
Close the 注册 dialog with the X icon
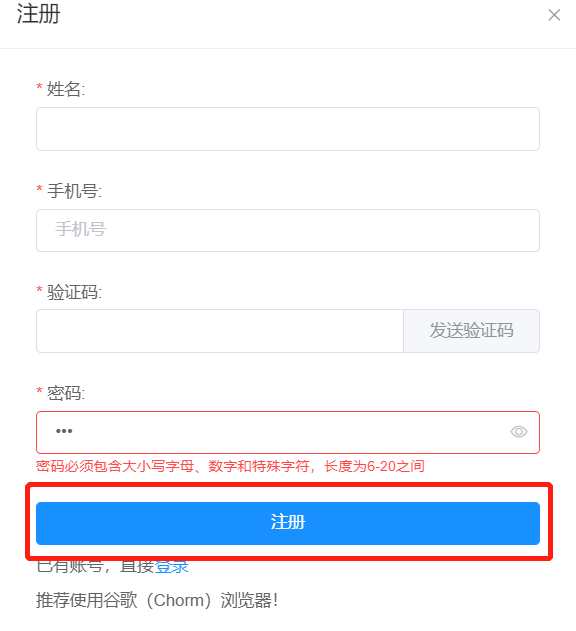coord(554,15)
